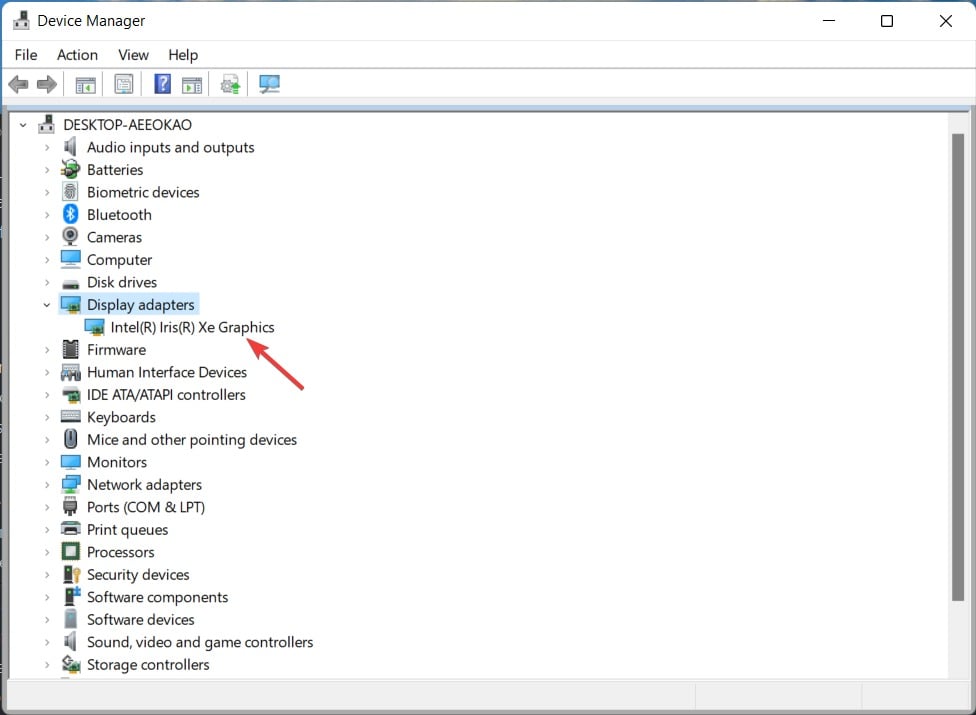Maximize the Device Manager window

pyautogui.click(x=887, y=21)
